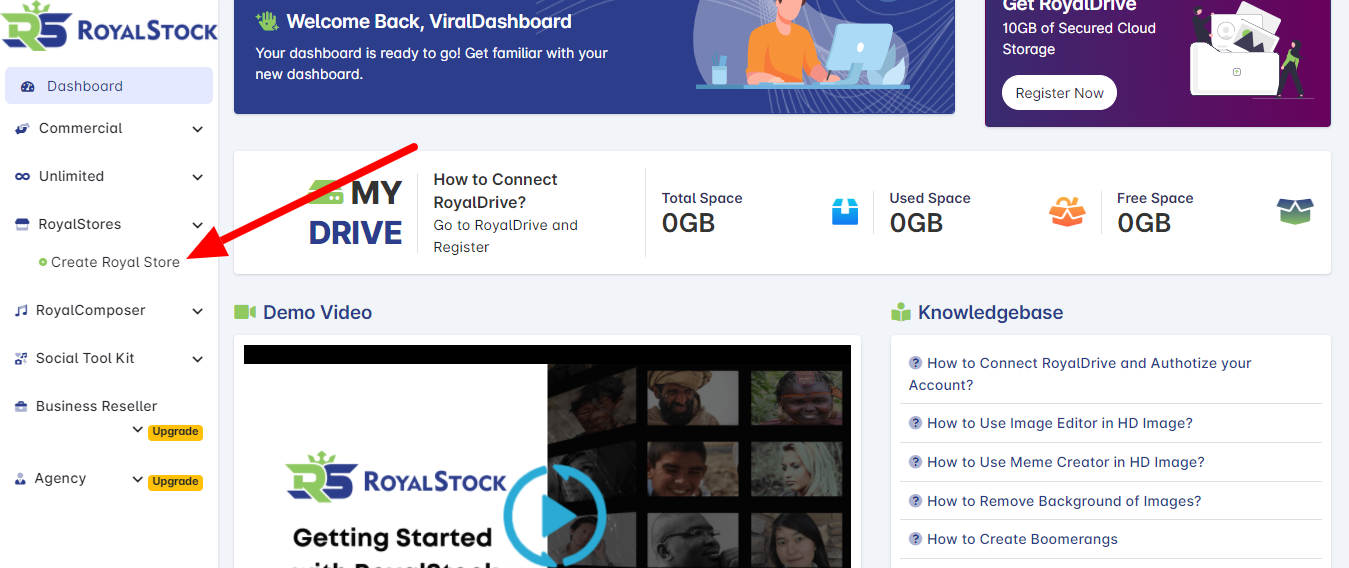Click question icon beside Connect RoyalDrive article
The width and height of the screenshot is (1349, 568).
915,363
